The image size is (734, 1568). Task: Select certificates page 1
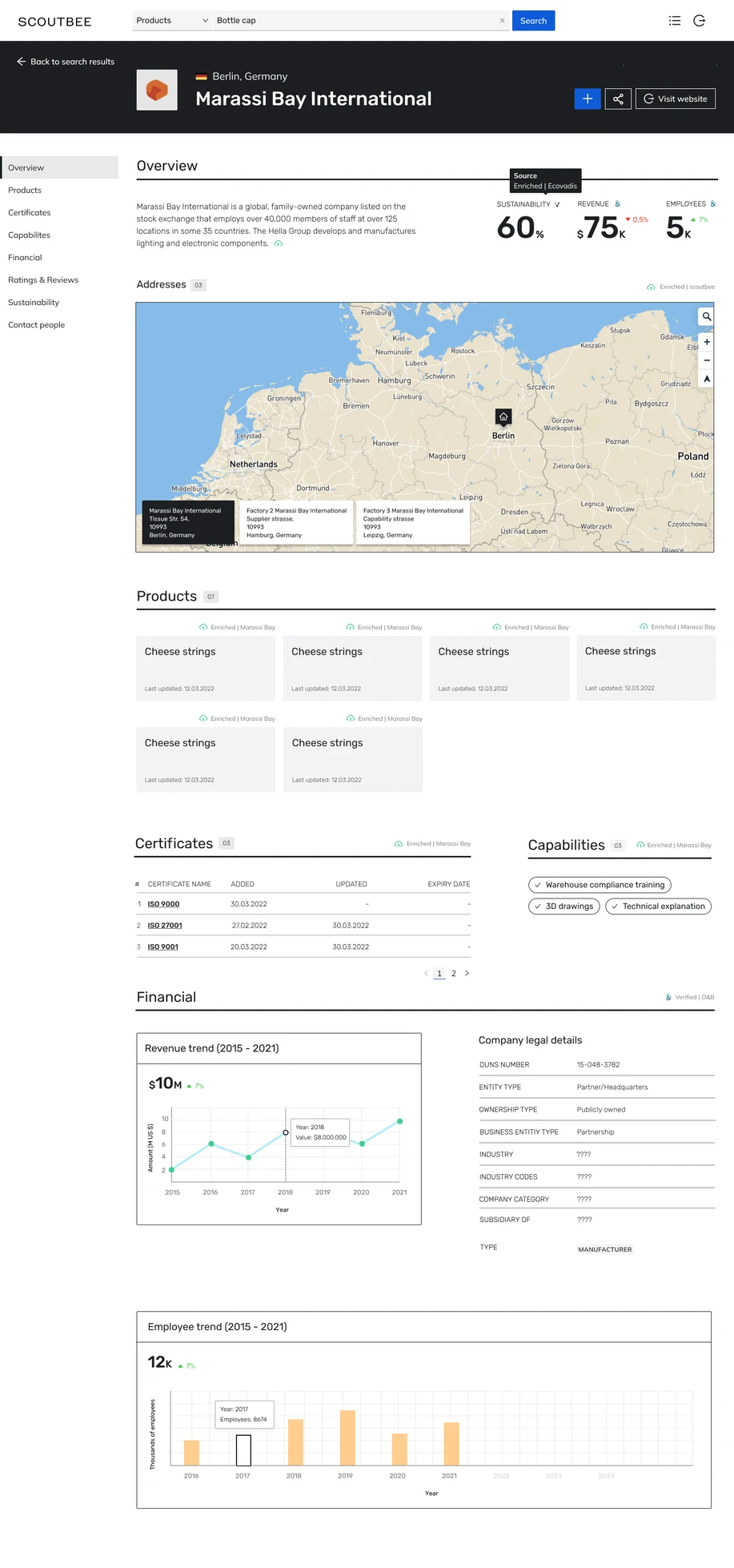439,973
